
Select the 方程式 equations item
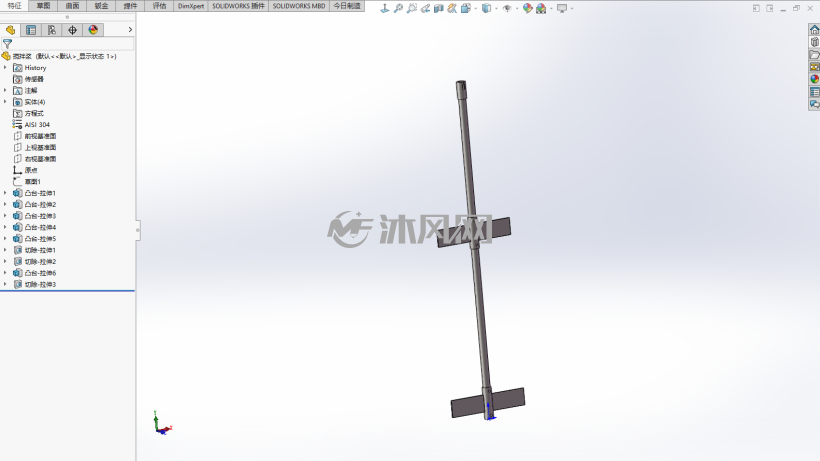[28, 113]
